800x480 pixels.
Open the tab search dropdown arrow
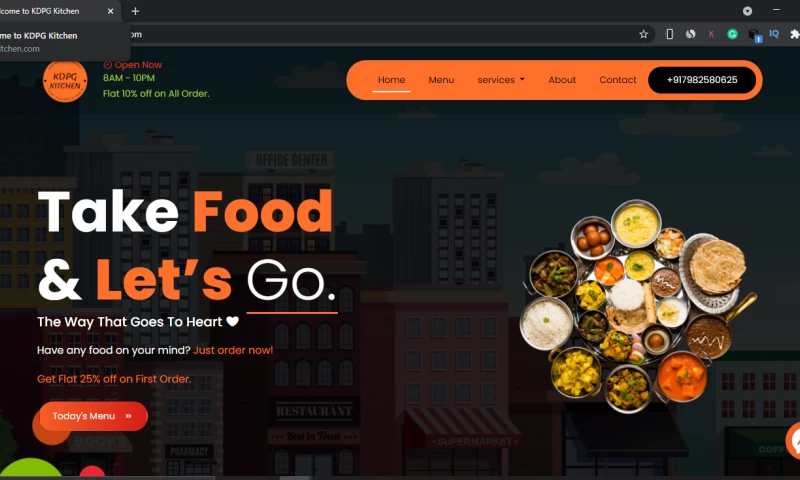point(747,11)
